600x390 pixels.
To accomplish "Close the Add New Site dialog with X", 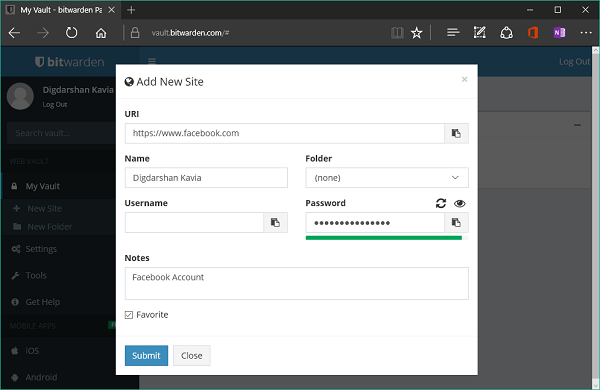I will pos(464,79).
